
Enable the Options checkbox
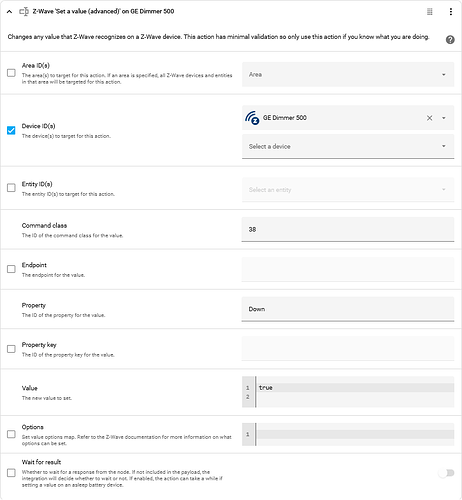click(x=11, y=434)
